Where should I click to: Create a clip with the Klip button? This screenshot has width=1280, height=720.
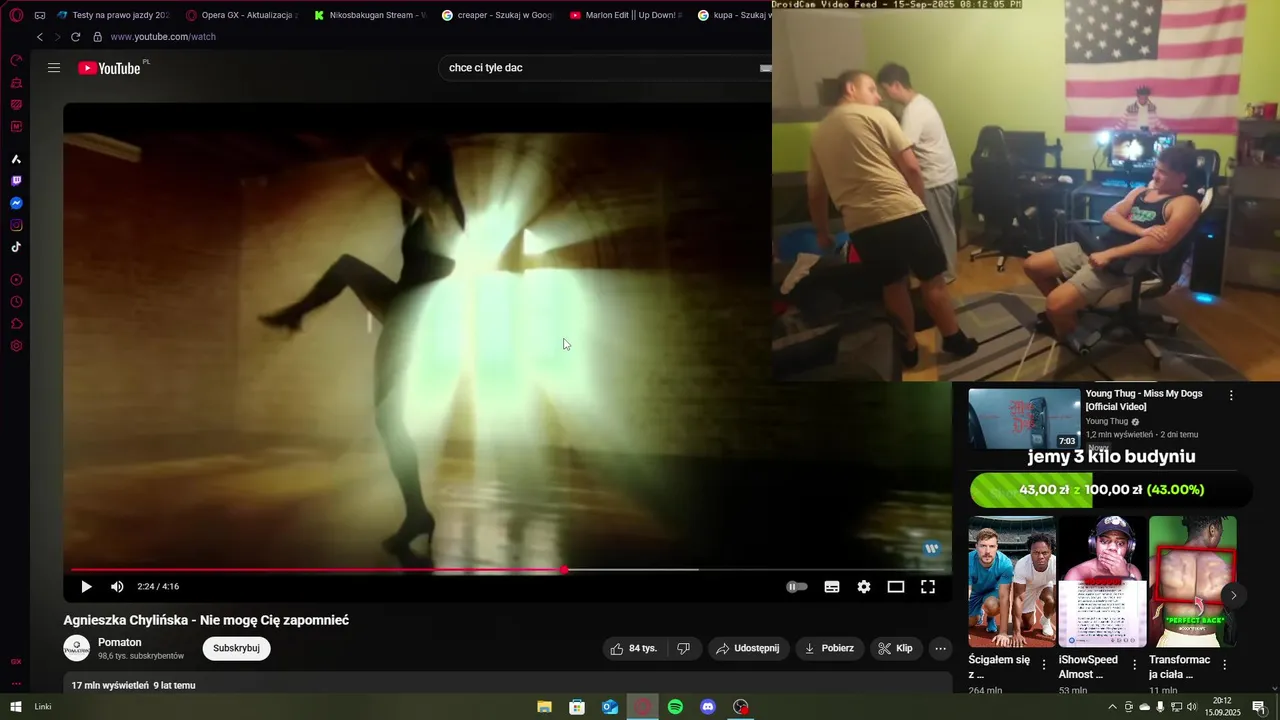[x=896, y=648]
